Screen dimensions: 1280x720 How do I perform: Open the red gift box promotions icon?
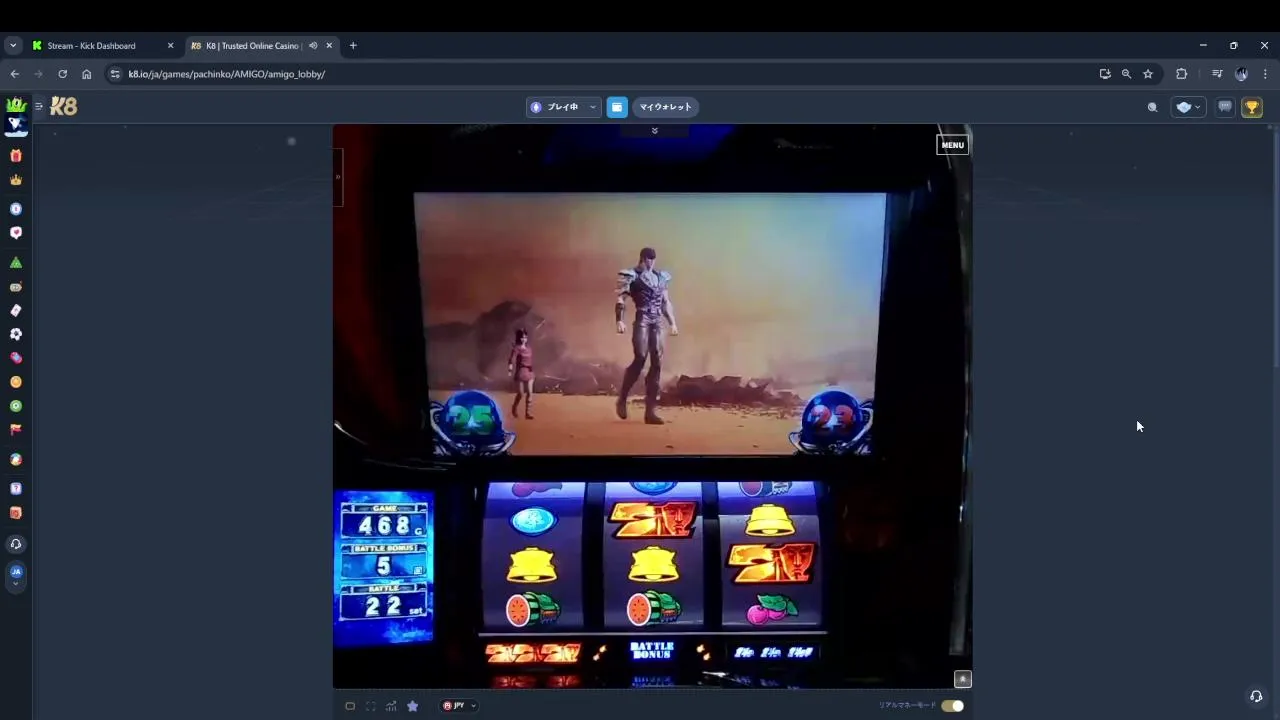click(x=16, y=156)
